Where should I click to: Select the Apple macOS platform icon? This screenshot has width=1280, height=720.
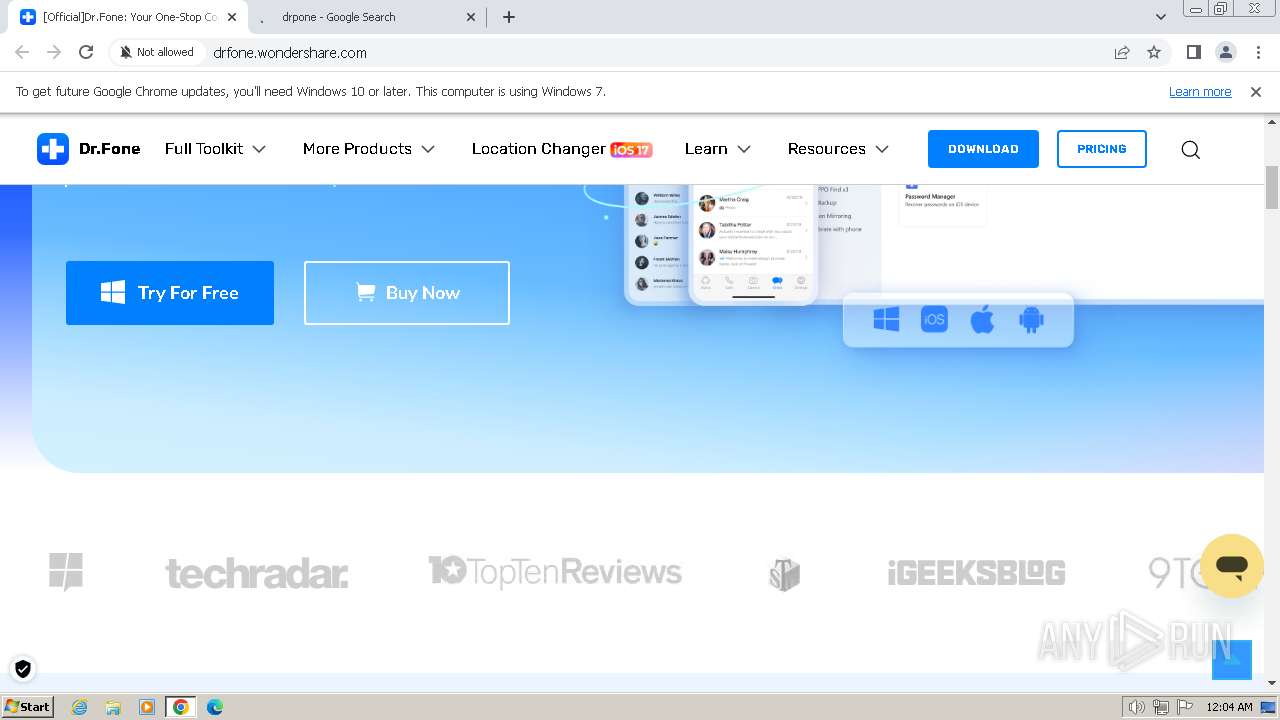click(982, 320)
